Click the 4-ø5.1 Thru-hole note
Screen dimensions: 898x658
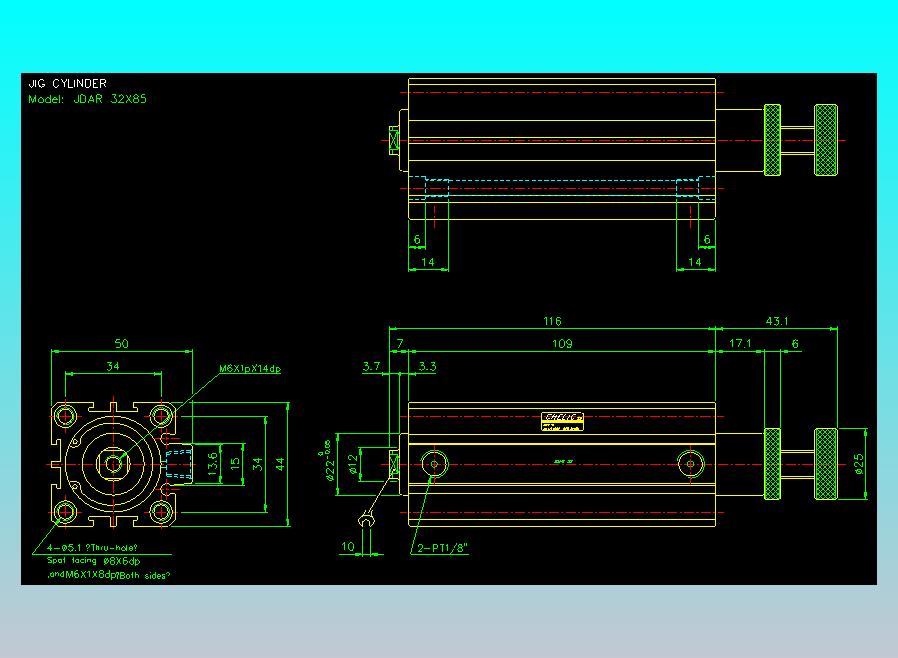click(x=92, y=547)
